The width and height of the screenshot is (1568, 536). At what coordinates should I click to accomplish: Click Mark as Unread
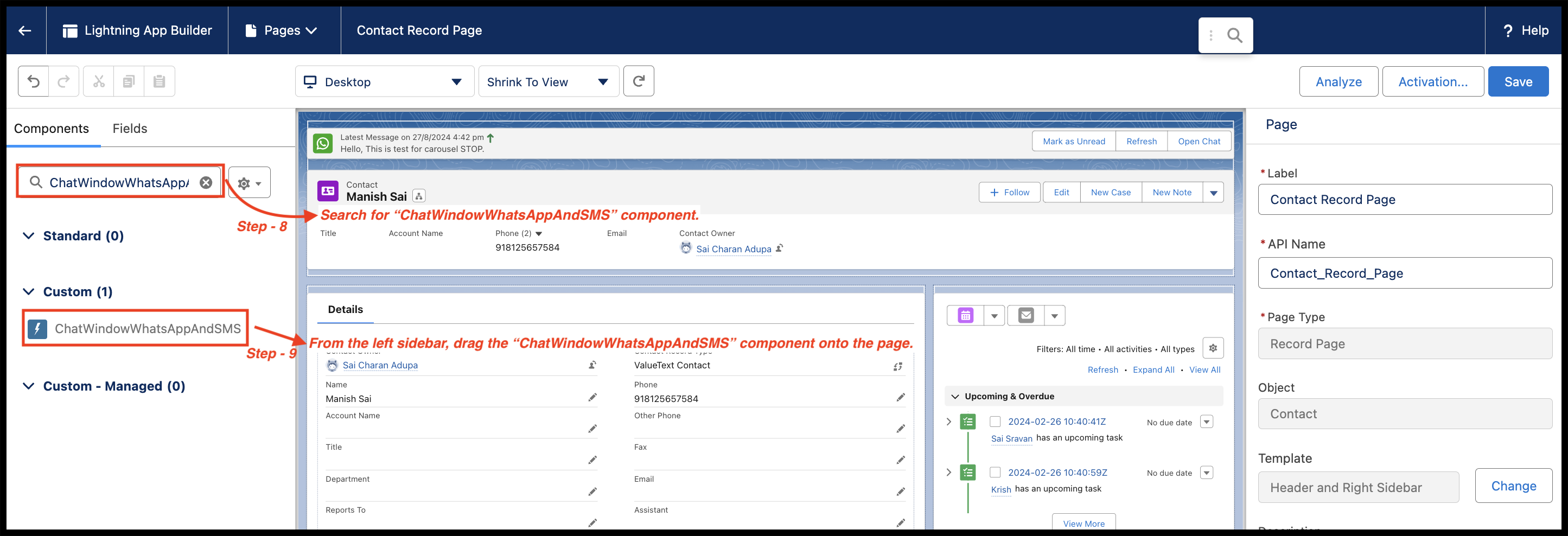[1074, 141]
